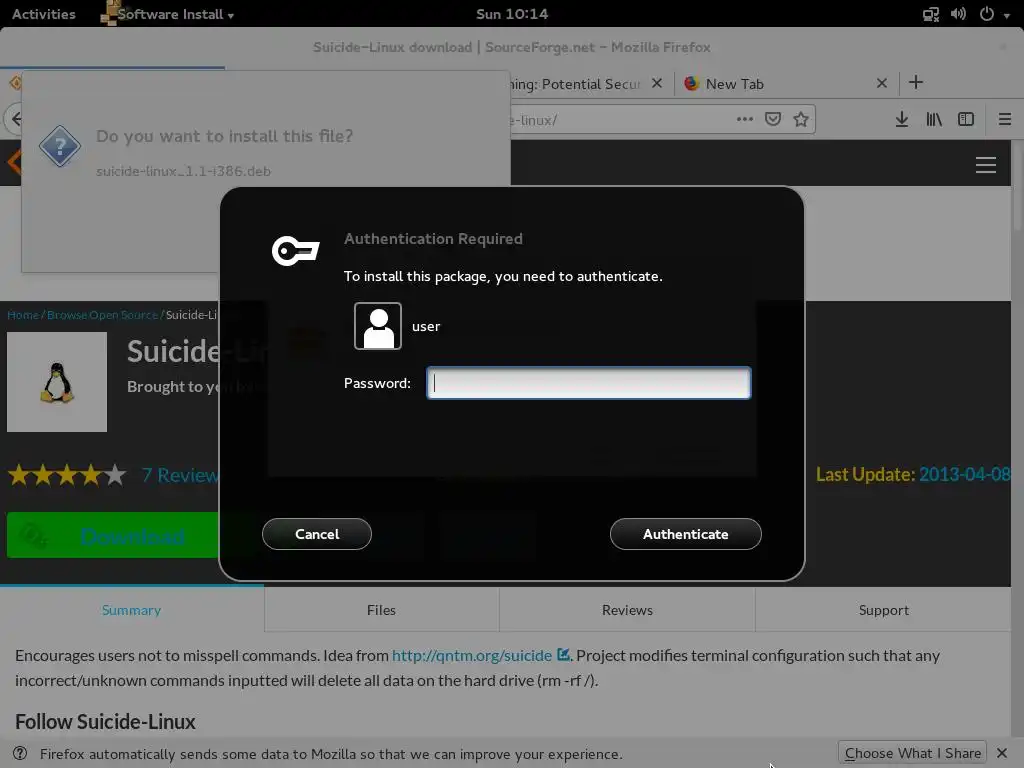
Task: Open the Firefox Library icon
Action: point(934,119)
